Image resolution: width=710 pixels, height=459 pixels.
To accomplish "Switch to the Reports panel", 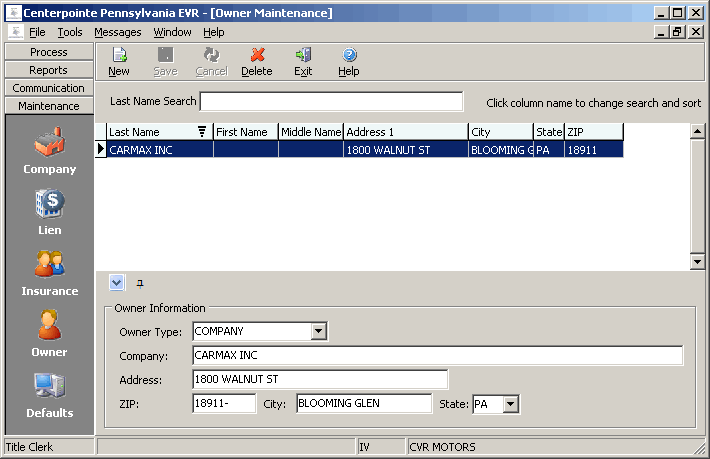I will tap(49, 70).
